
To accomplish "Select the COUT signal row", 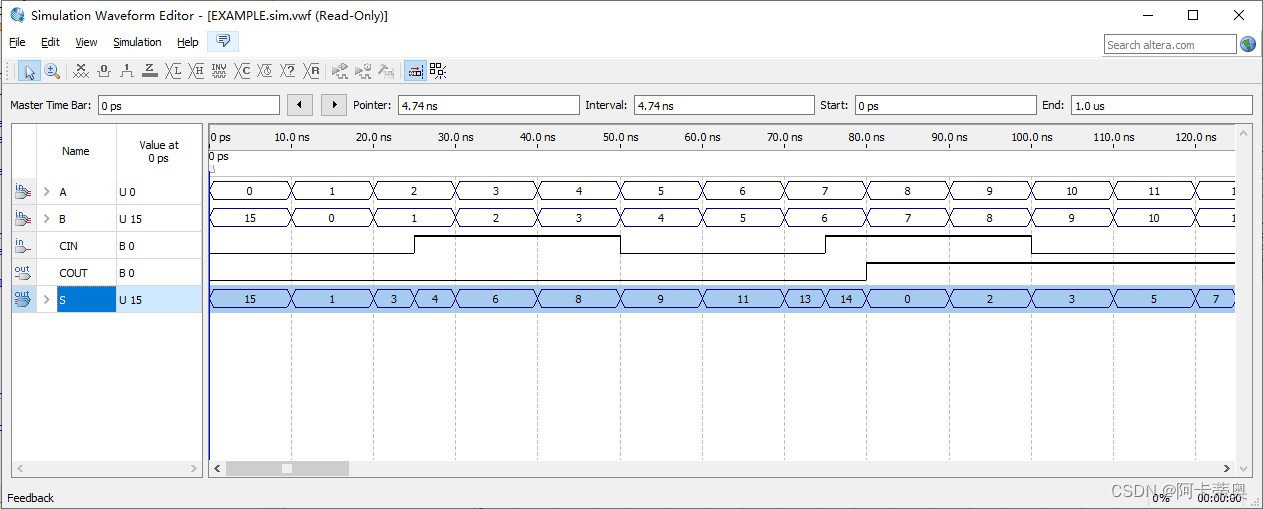I will click(107, 272).
